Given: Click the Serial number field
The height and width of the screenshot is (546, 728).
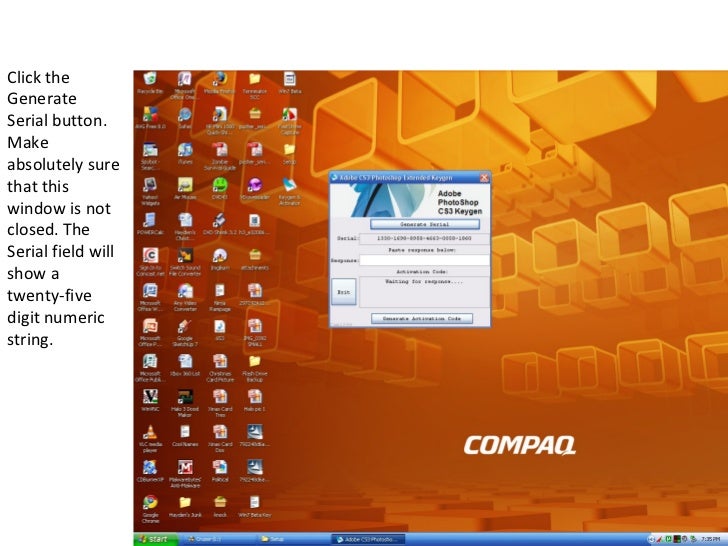Looking at the screenshot, I should [424, 238].
